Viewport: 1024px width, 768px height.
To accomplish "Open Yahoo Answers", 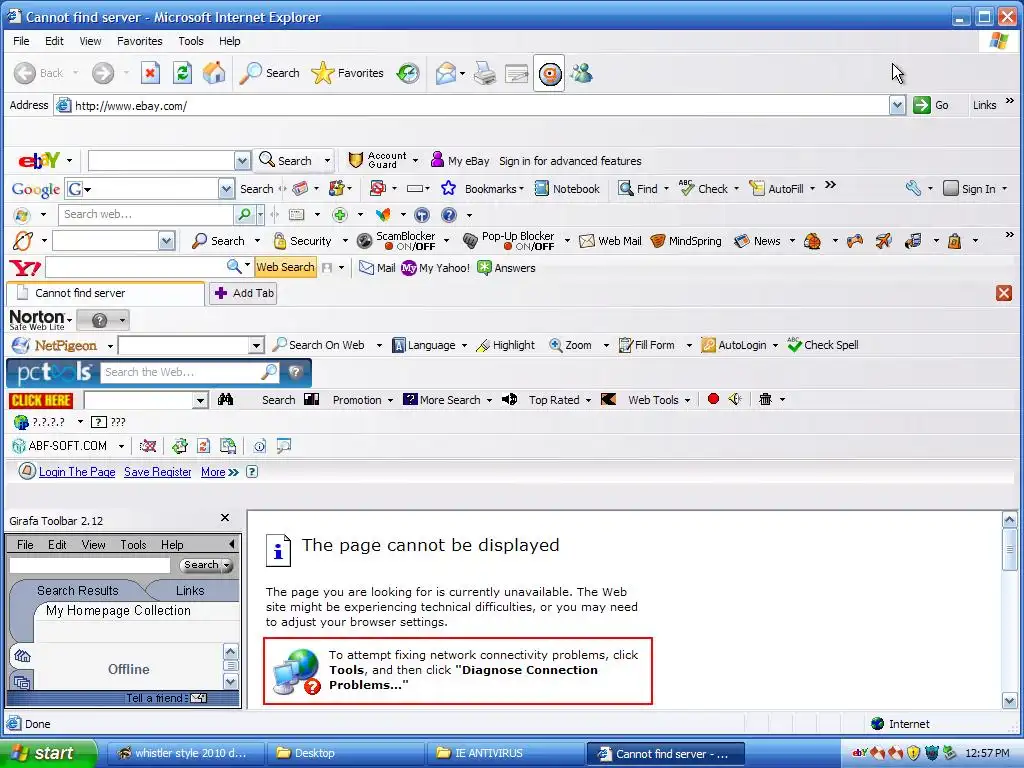I will [x=506, y=268].
